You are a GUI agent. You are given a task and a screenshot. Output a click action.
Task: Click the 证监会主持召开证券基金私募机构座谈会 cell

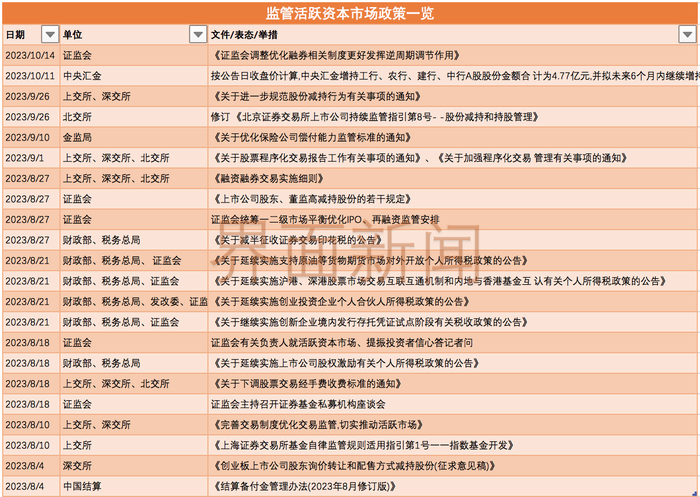click(x=453, y=404)
